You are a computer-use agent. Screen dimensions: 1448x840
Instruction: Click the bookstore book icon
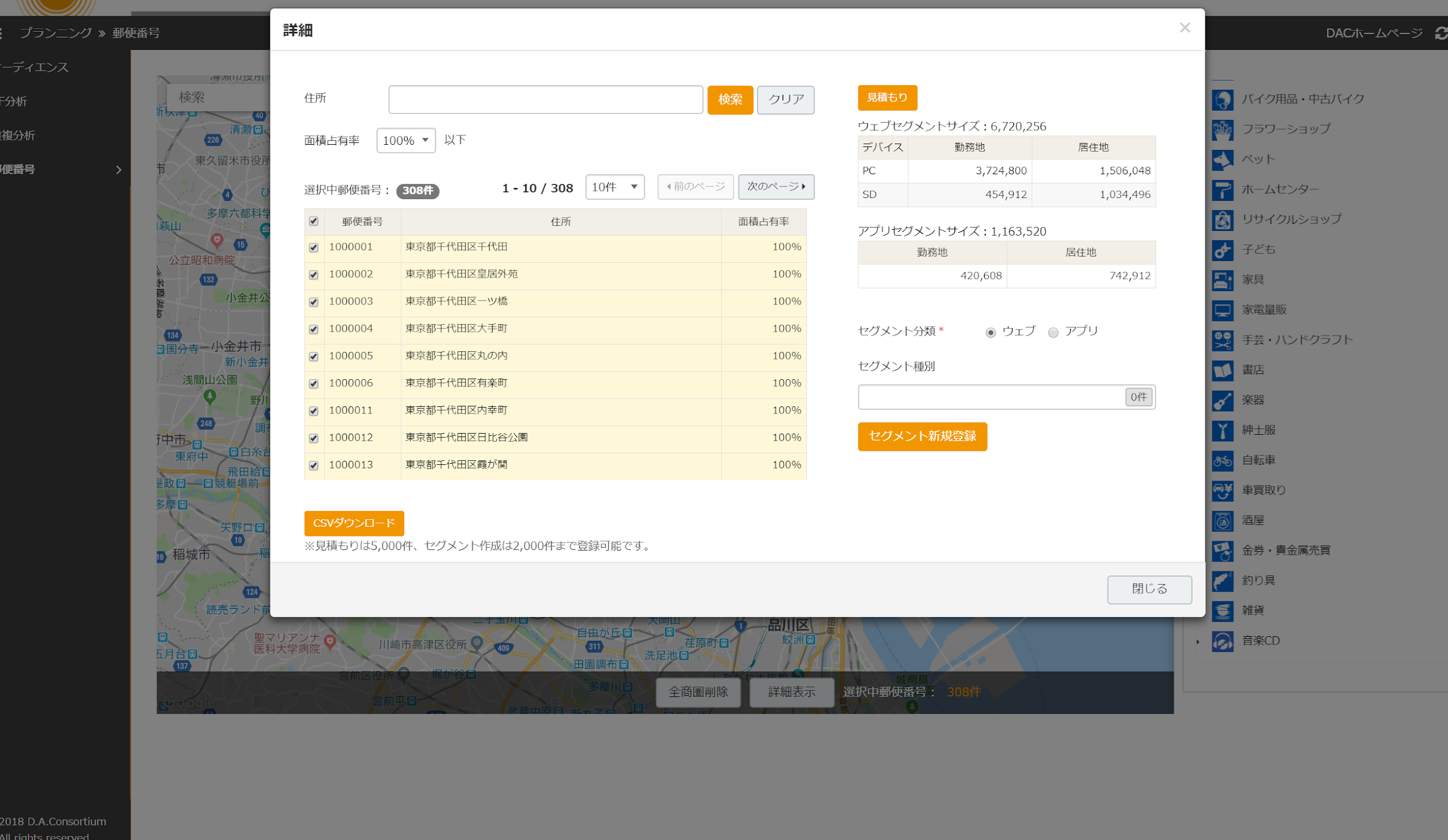[x=1222, y=371]
